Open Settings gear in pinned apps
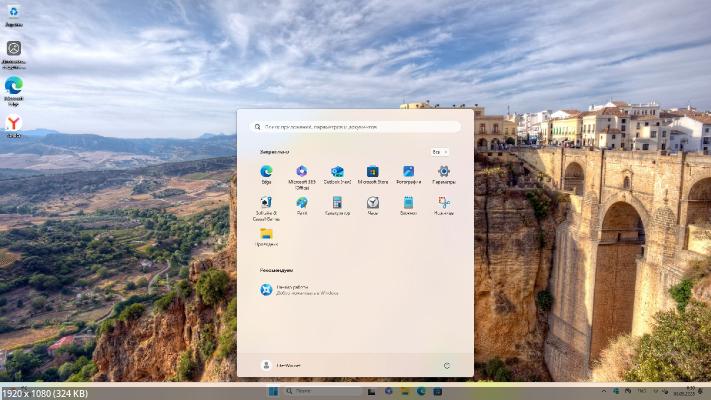This screenshot has width=711, height=400. 443,172
